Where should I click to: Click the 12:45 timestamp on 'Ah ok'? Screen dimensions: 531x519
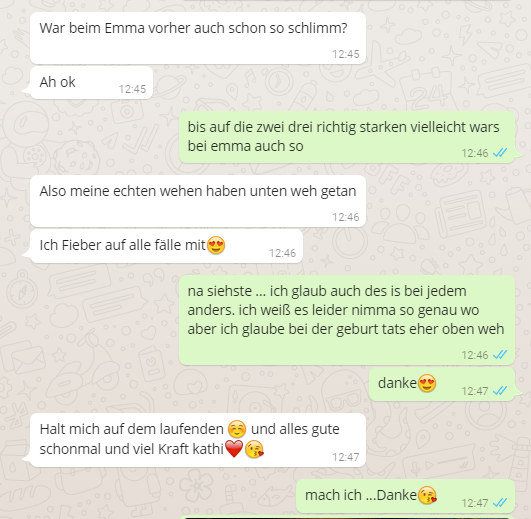132,89
